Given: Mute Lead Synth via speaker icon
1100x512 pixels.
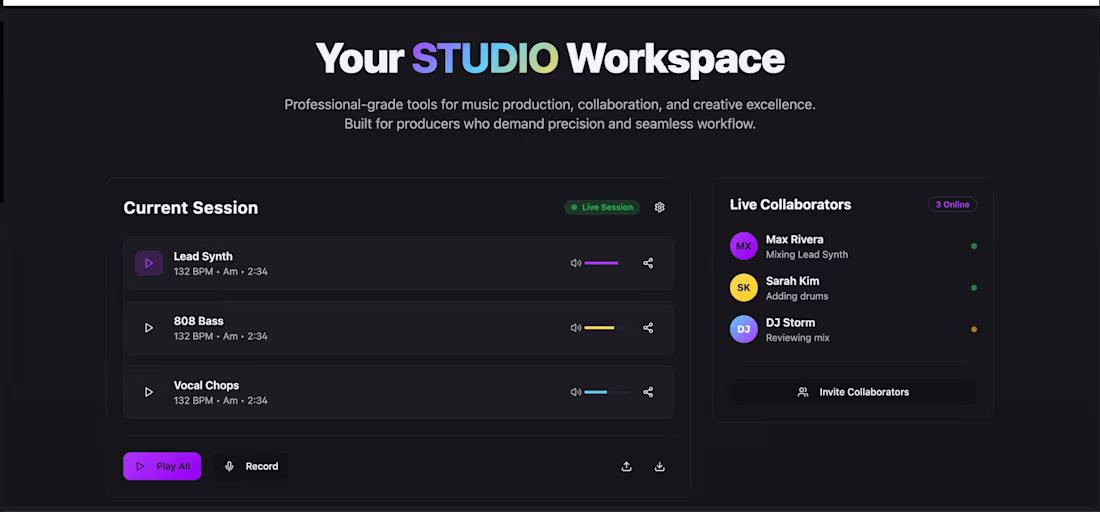Looking at the screenshot, I should 576,263.
